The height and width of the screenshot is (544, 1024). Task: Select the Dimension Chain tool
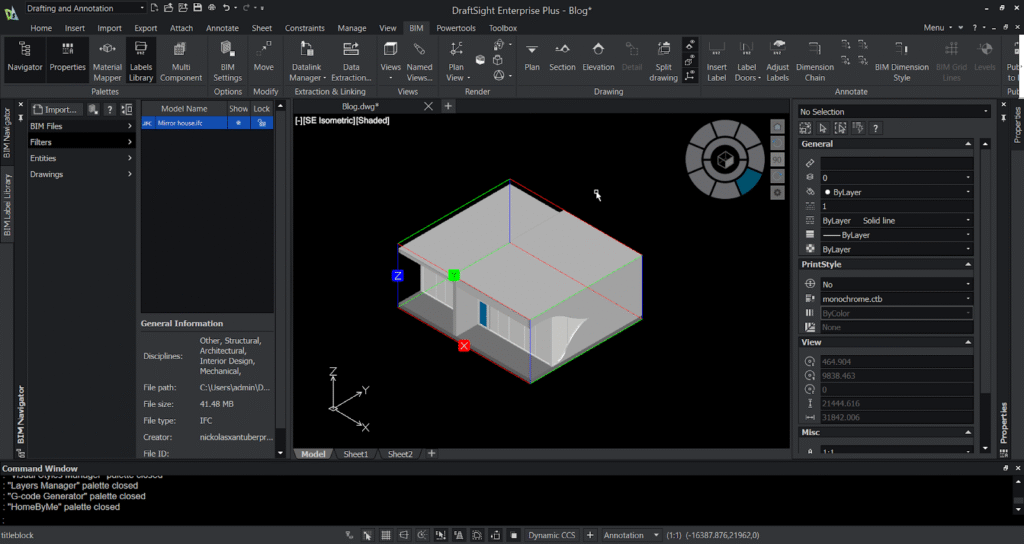tap(815, 60)
